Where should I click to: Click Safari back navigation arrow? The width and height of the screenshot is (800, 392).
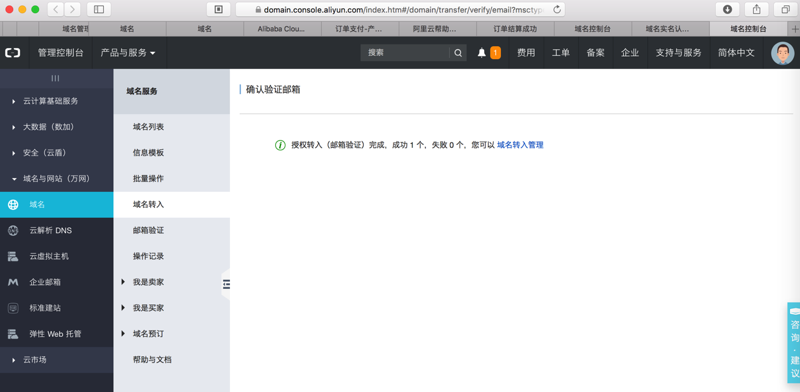pos(56,9)
